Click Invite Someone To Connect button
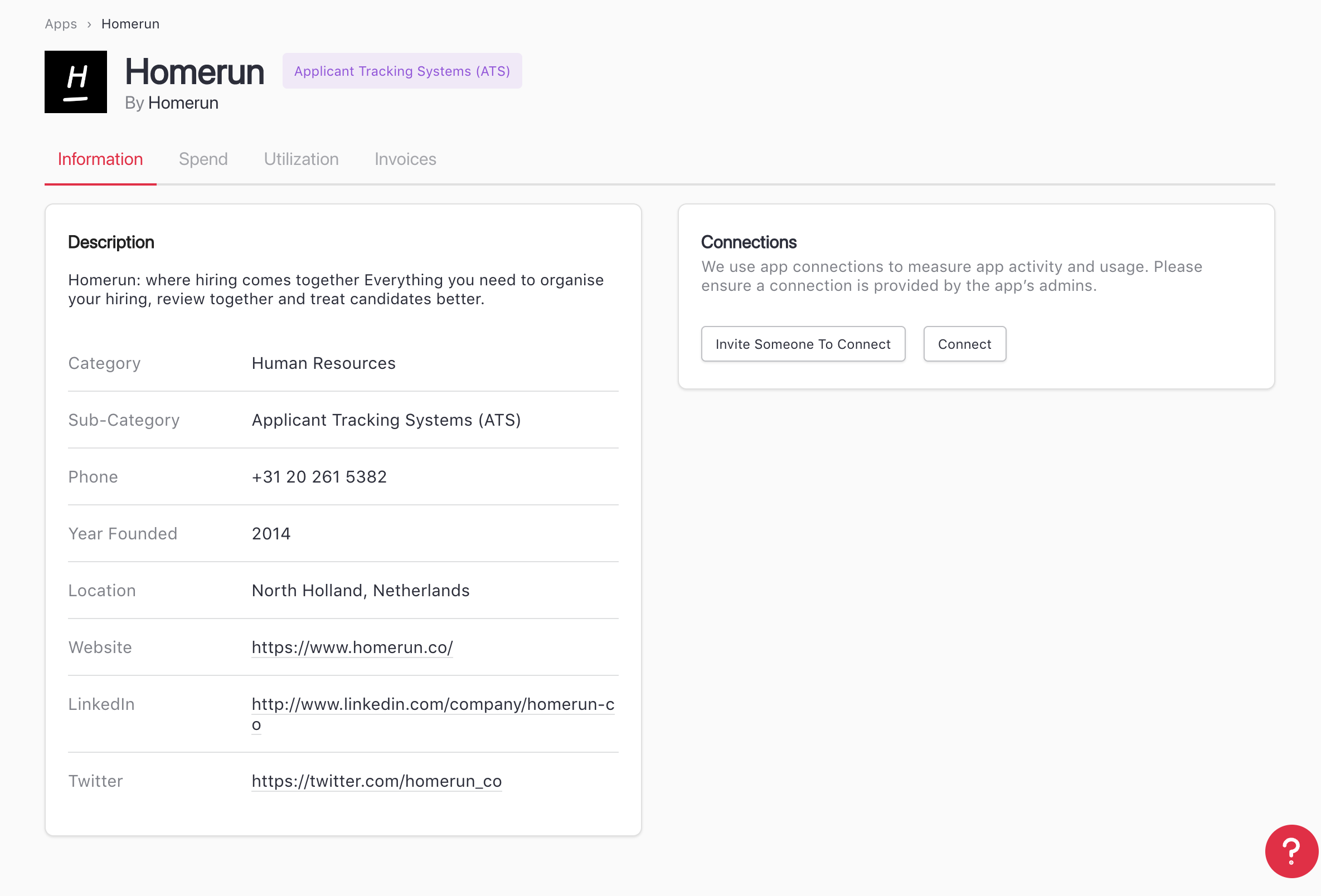 [802, 344]
